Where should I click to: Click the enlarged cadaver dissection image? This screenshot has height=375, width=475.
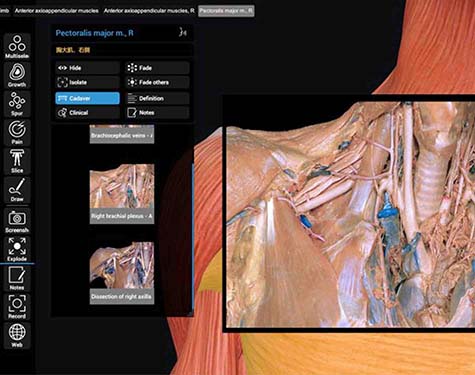click(x=350, y=214)
